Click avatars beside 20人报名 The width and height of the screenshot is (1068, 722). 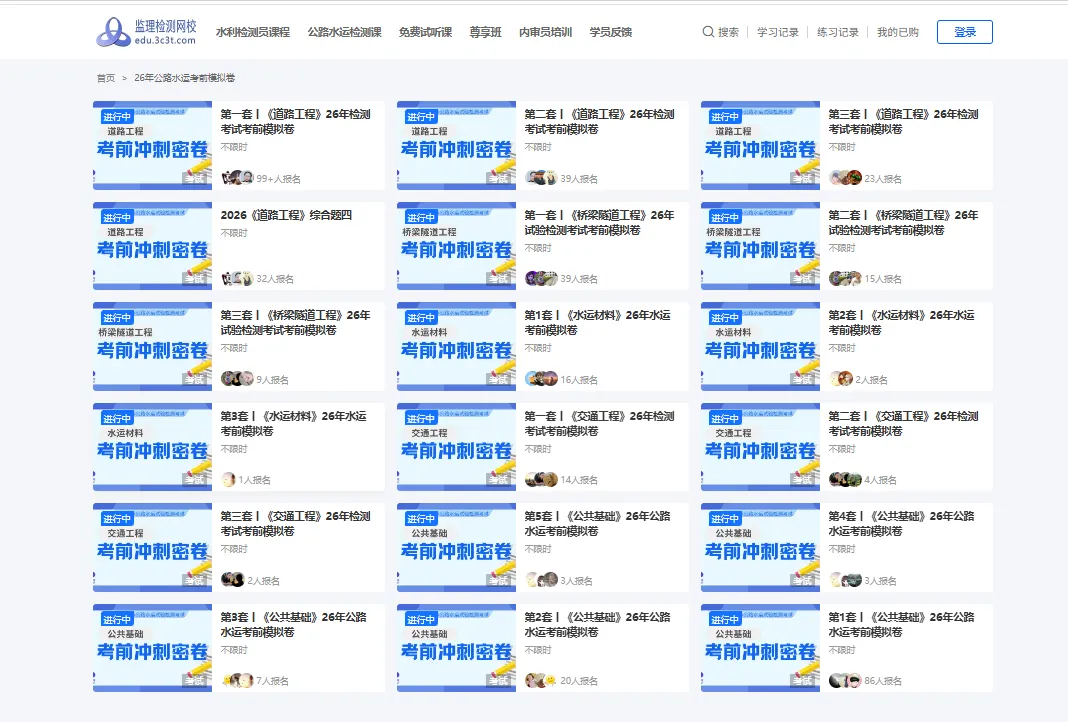tap(541, 680)
